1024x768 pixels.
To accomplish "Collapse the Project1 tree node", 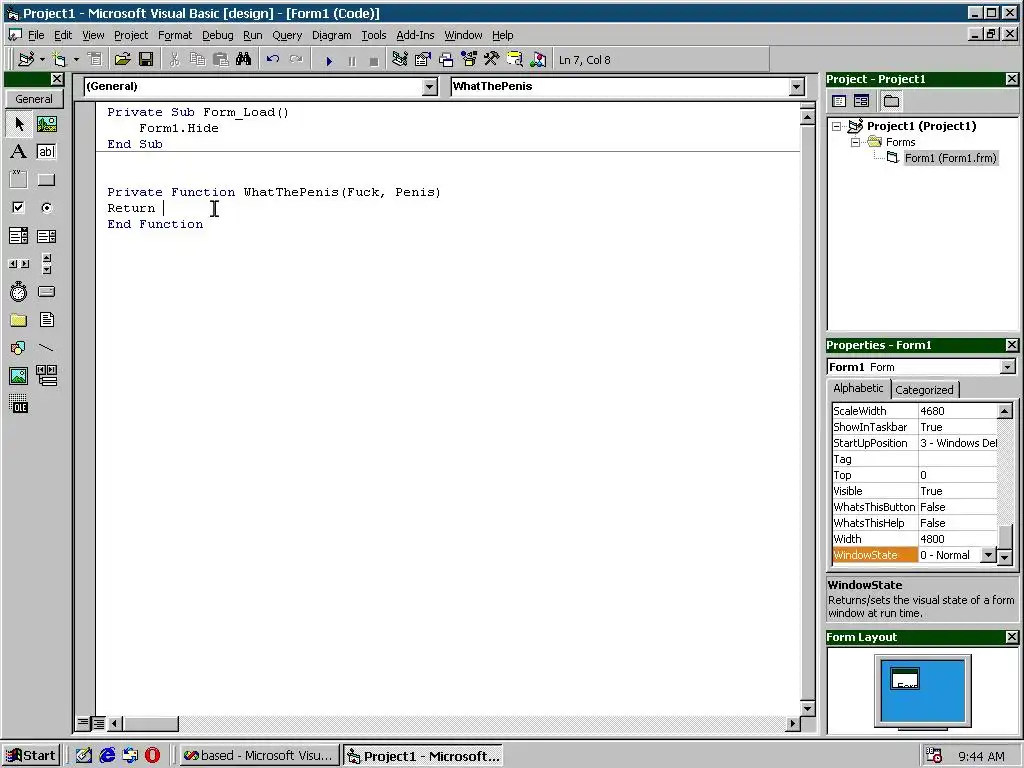I will point(837,127).
